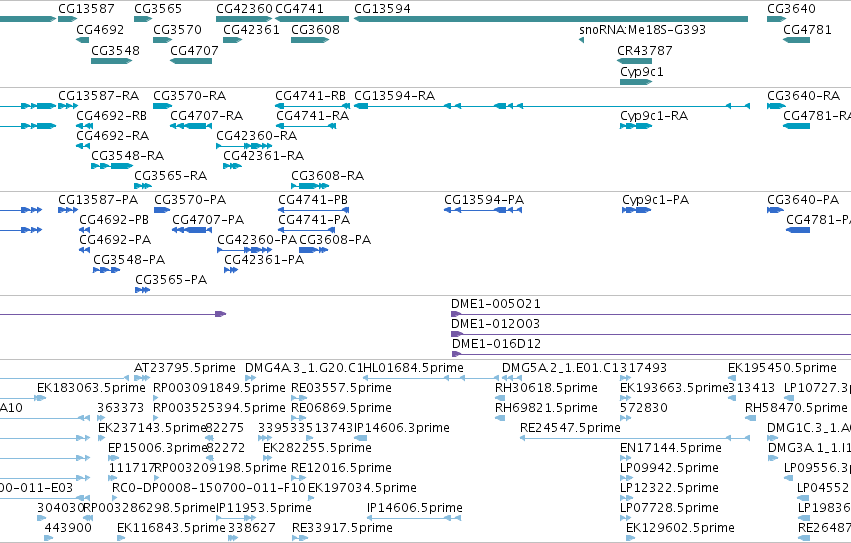Click the Cyp9c1 gene label
Screen dimensions: 851x543
[x=642, y=72]
